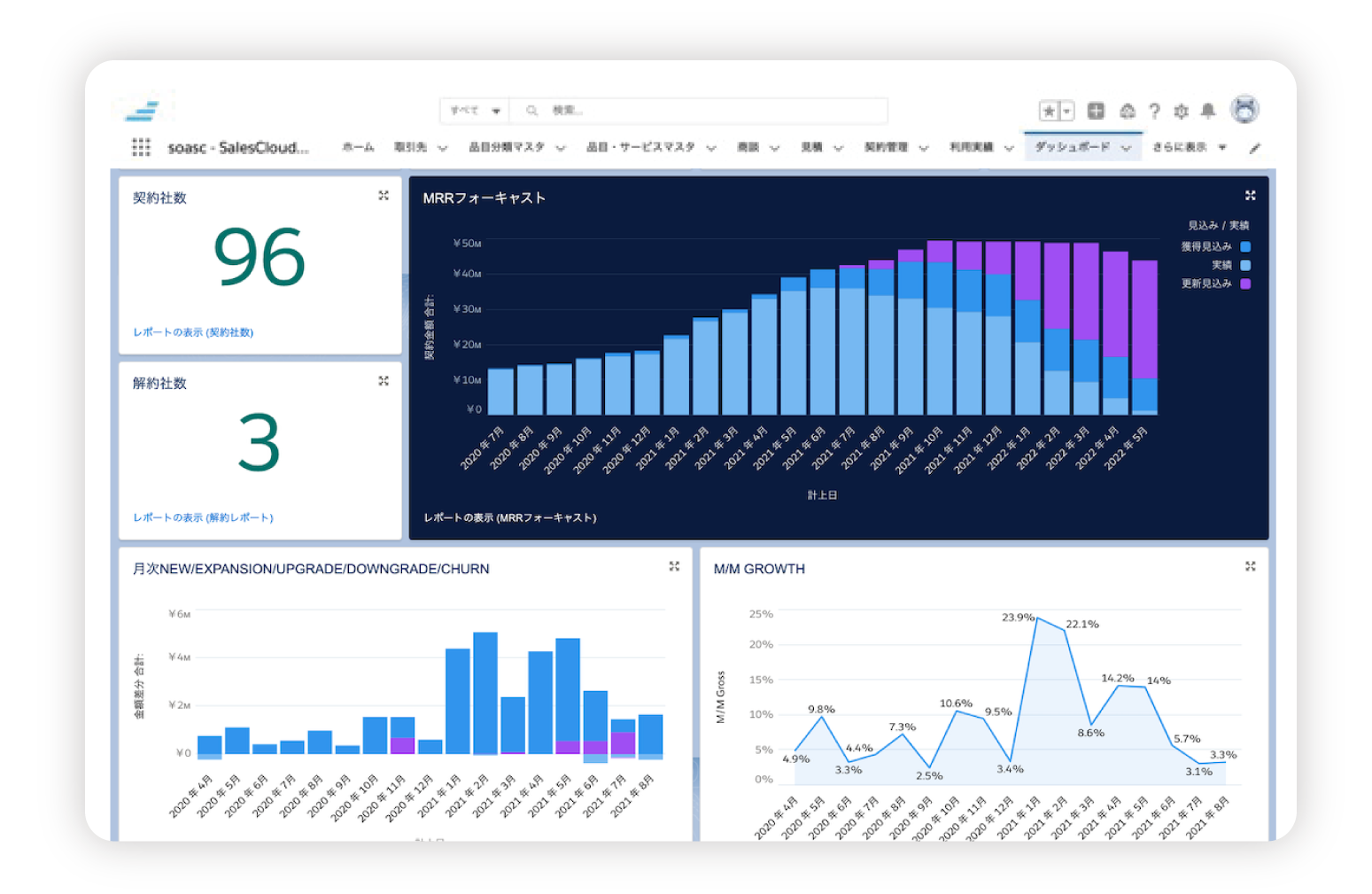Image resolution: width=1372 pixels, height=894 pixels.
Task: Expand the MRRフォーキャスト chart
Action: pyautogui.click(x=1250, y=196)
